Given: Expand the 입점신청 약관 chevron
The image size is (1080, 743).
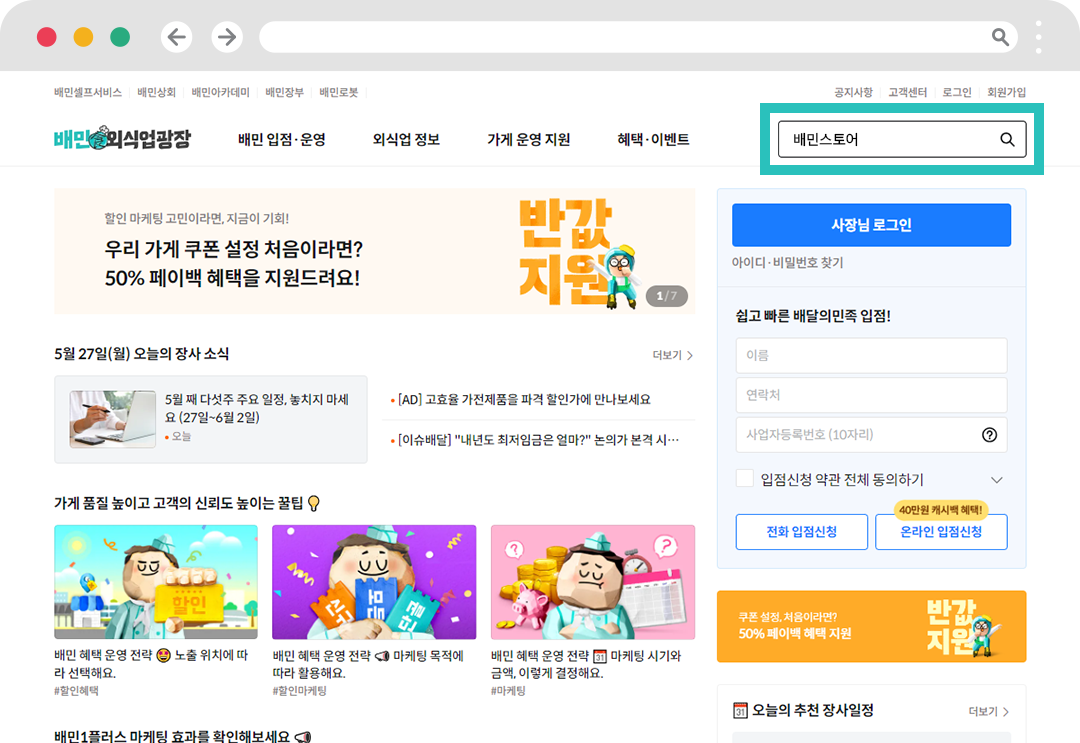Looking at the screenshot, I should click(996, 480).
